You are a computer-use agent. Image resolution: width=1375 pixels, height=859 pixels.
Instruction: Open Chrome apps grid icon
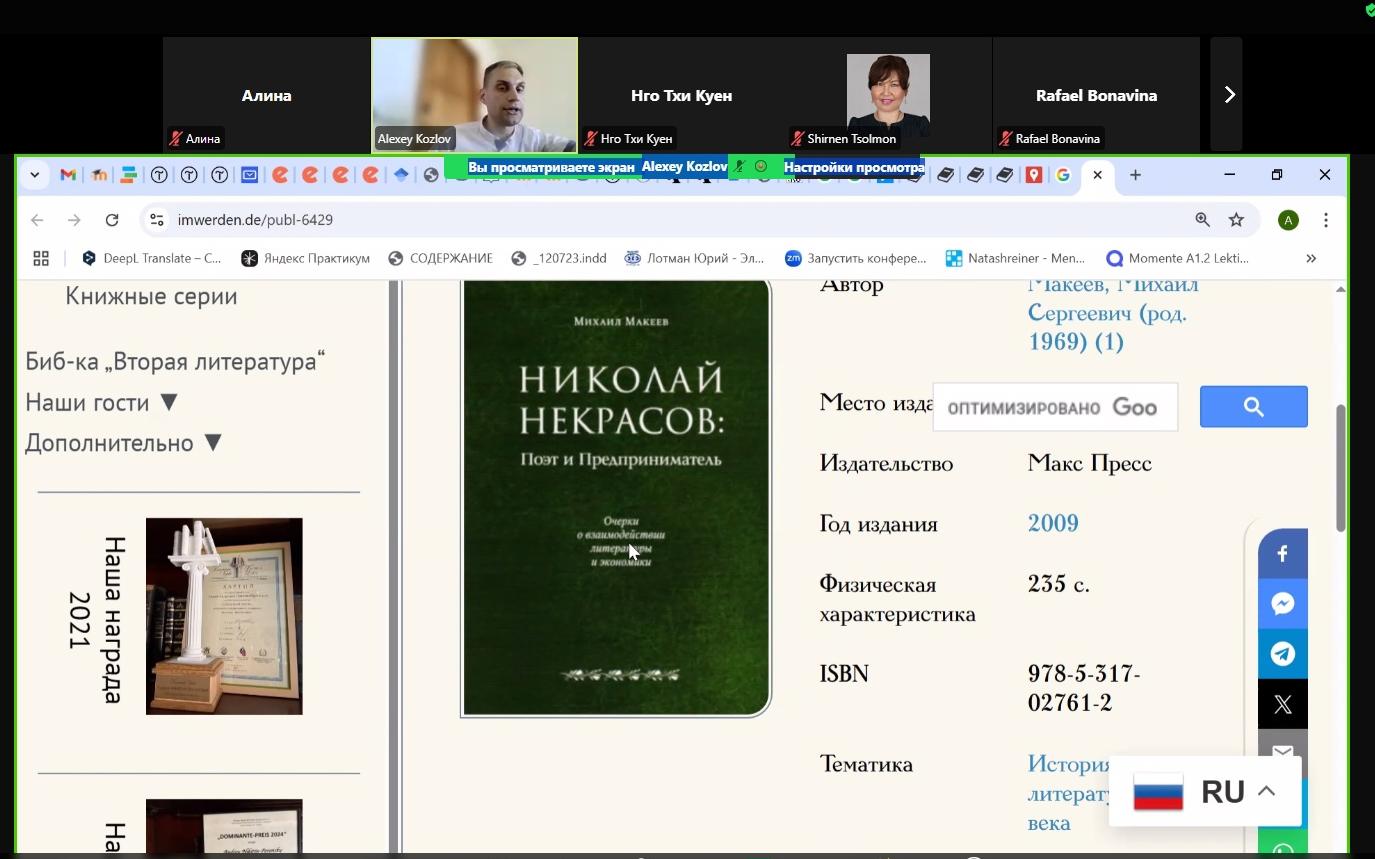coord(41,258)
